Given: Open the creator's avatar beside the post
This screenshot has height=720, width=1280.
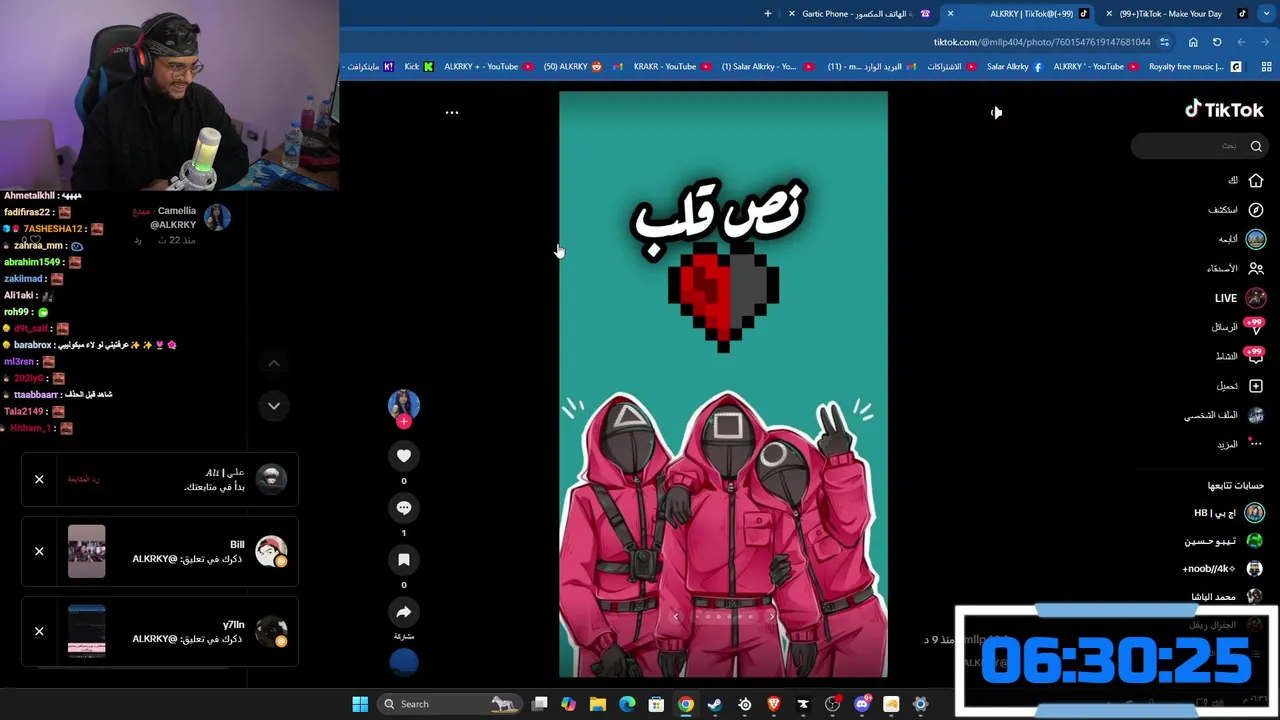Looking at the screenshot, I should click(x=404, y=404).
